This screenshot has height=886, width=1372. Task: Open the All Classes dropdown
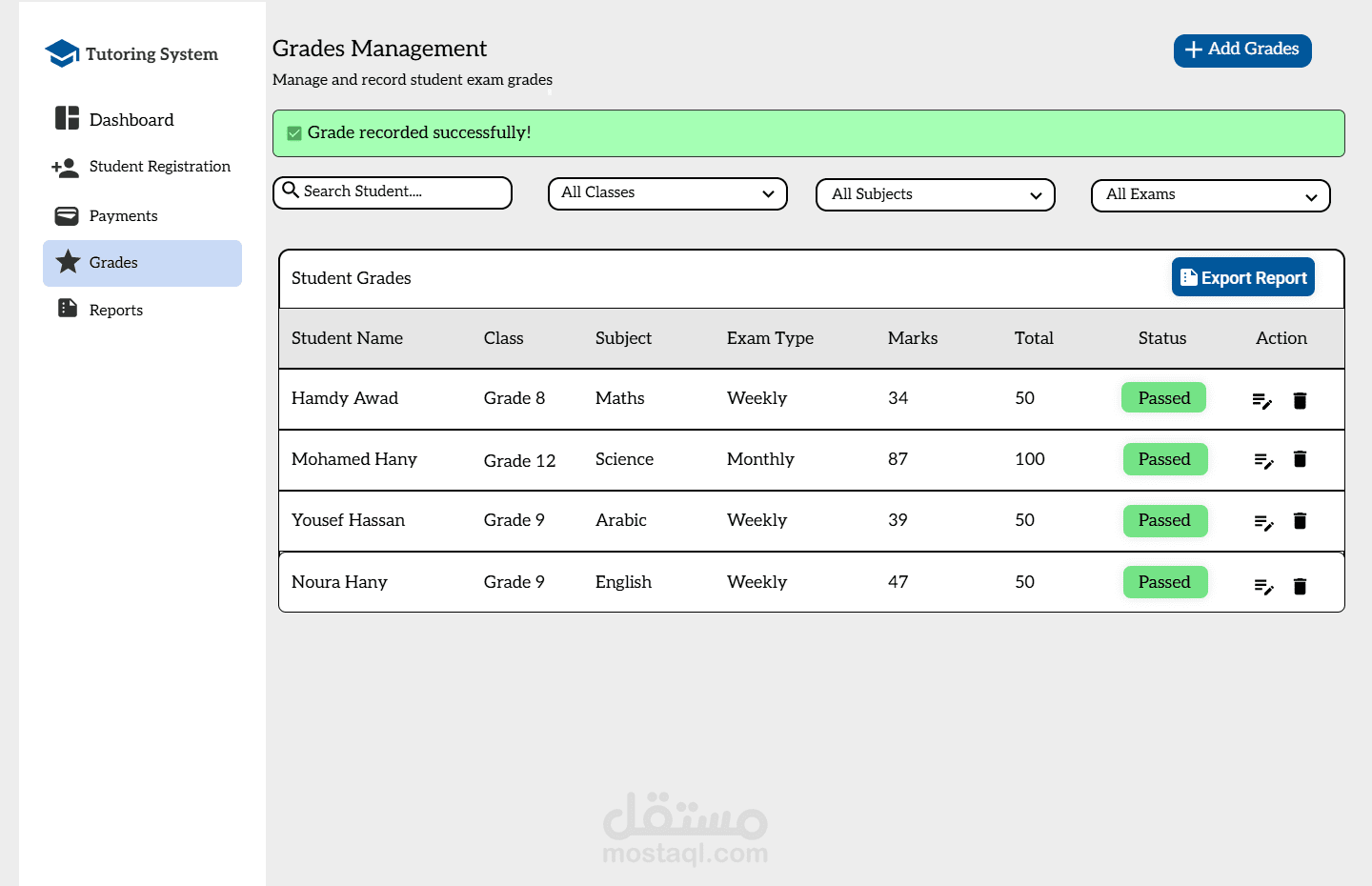click(x=668, y=193)
